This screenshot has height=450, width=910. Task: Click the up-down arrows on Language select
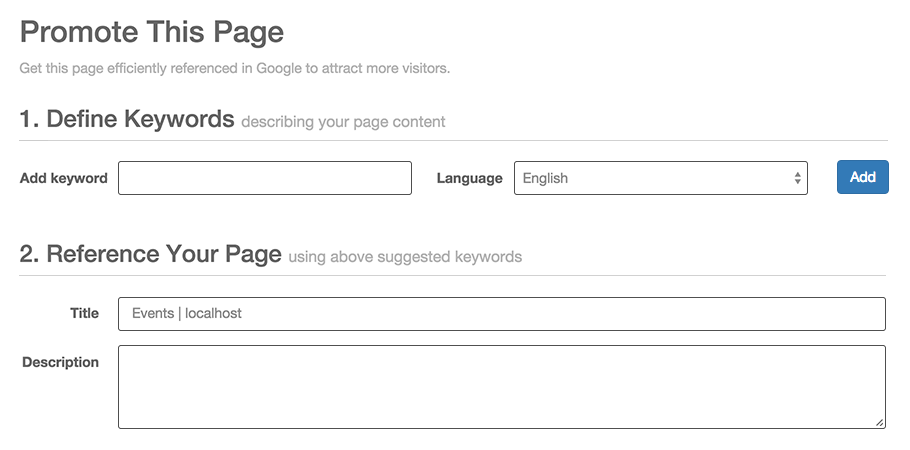797,178
